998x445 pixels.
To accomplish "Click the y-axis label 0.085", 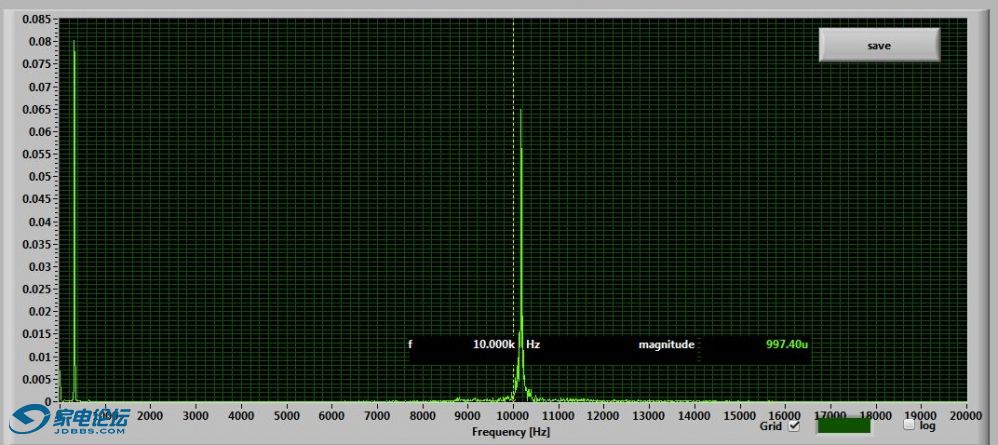I will [37, 19].
